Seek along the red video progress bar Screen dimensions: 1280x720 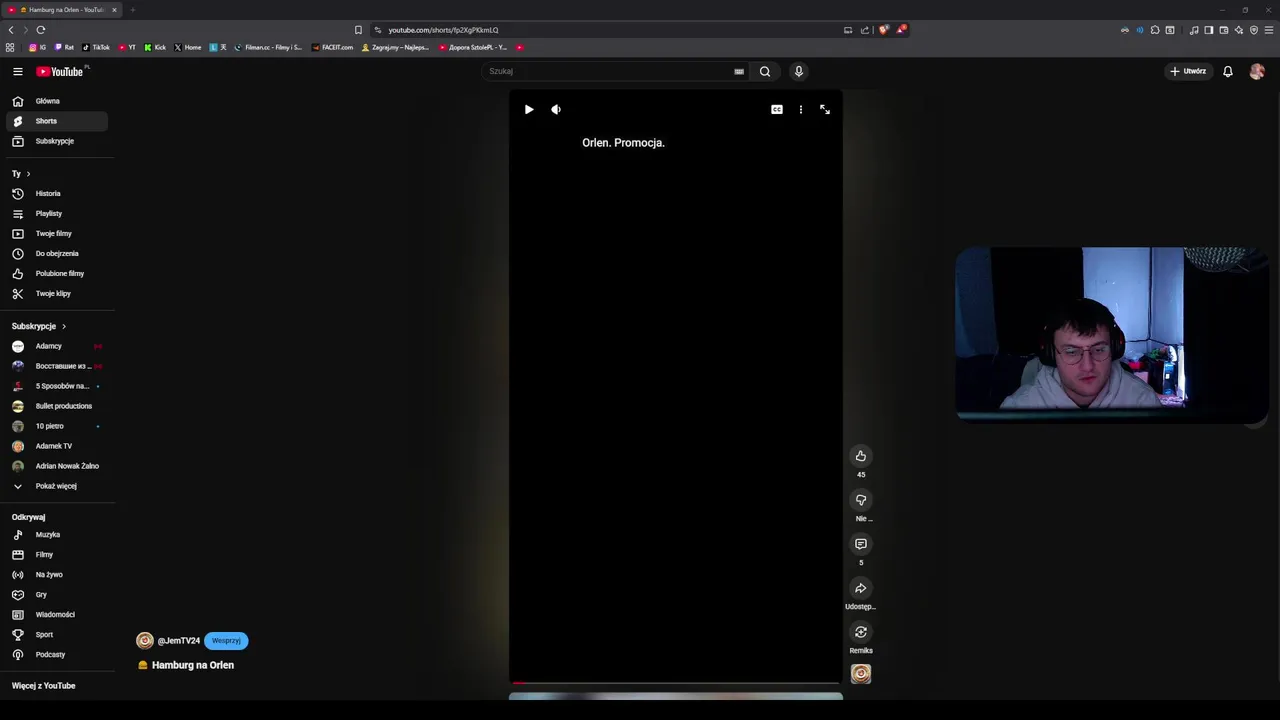(x=675, y=683)
